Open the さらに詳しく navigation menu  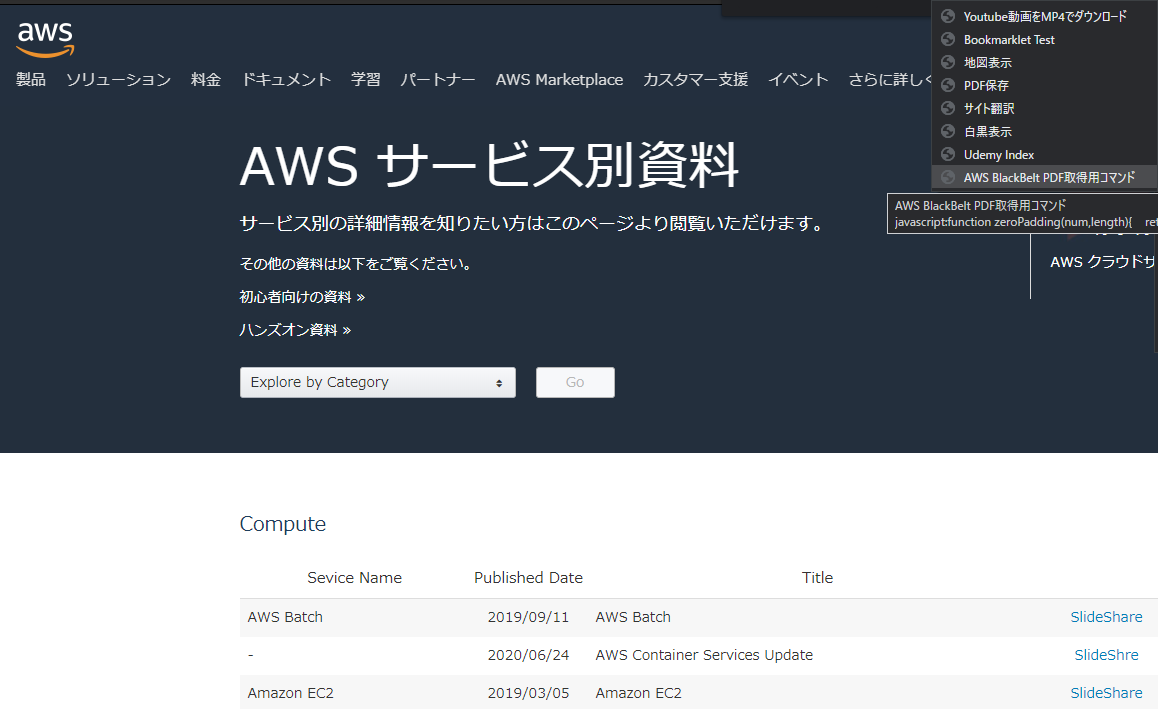tap(890, 80)
